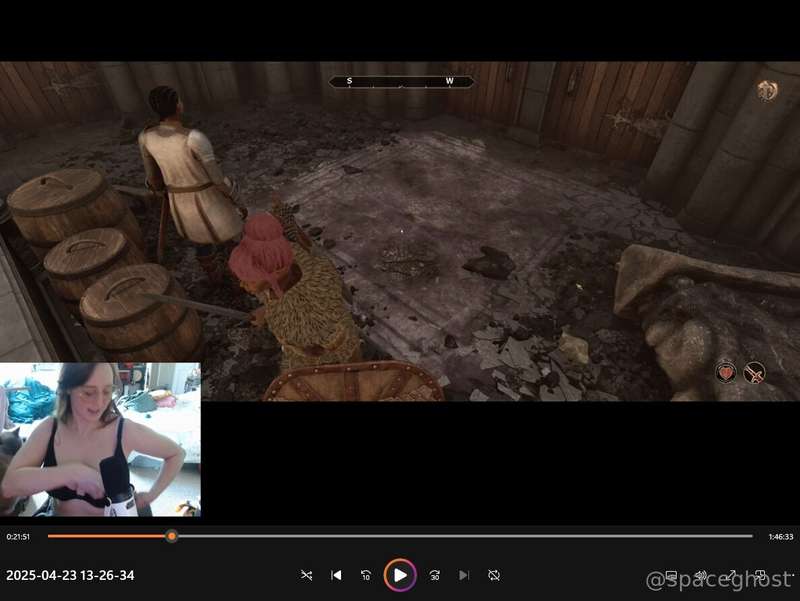Skip forward 30 seconds
The width and height of the screenshot is (800, 601).
pyautogui.click(x=434, y=575)
